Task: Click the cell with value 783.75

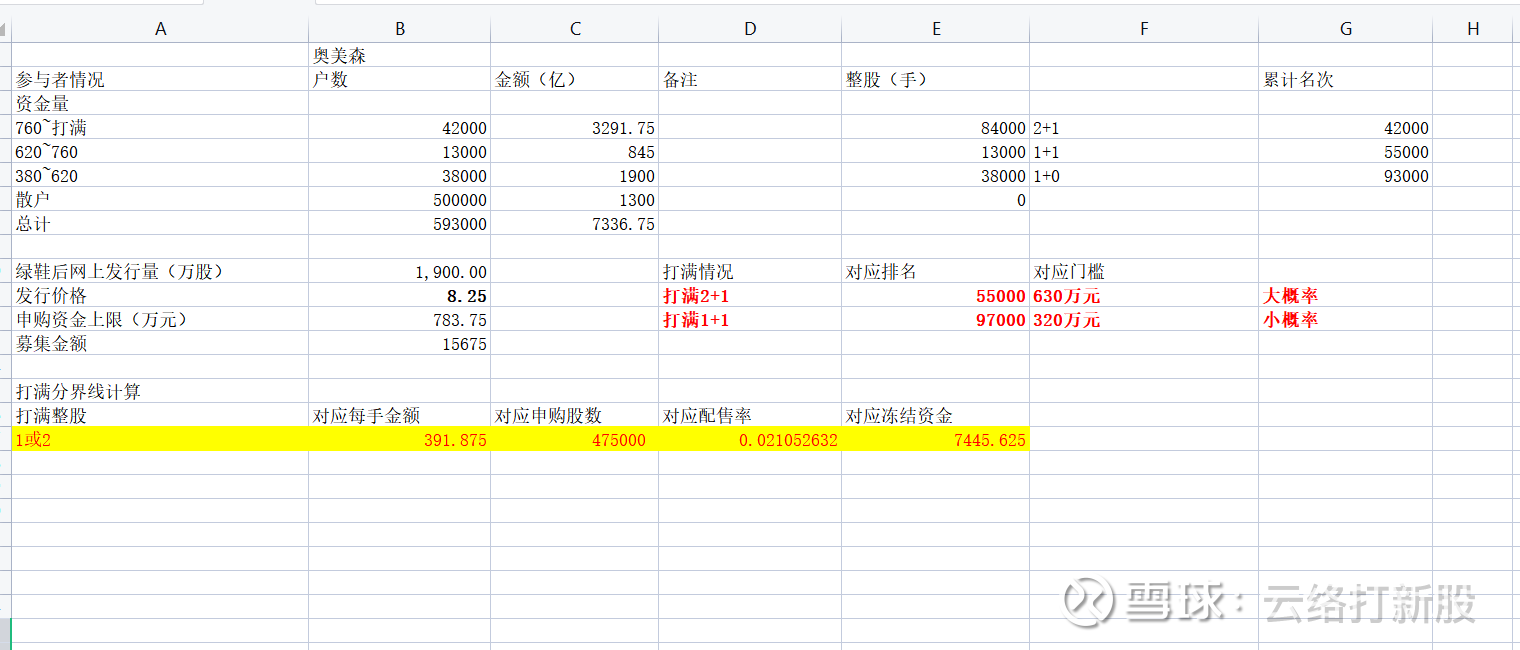Action: [x=400, y=319]
